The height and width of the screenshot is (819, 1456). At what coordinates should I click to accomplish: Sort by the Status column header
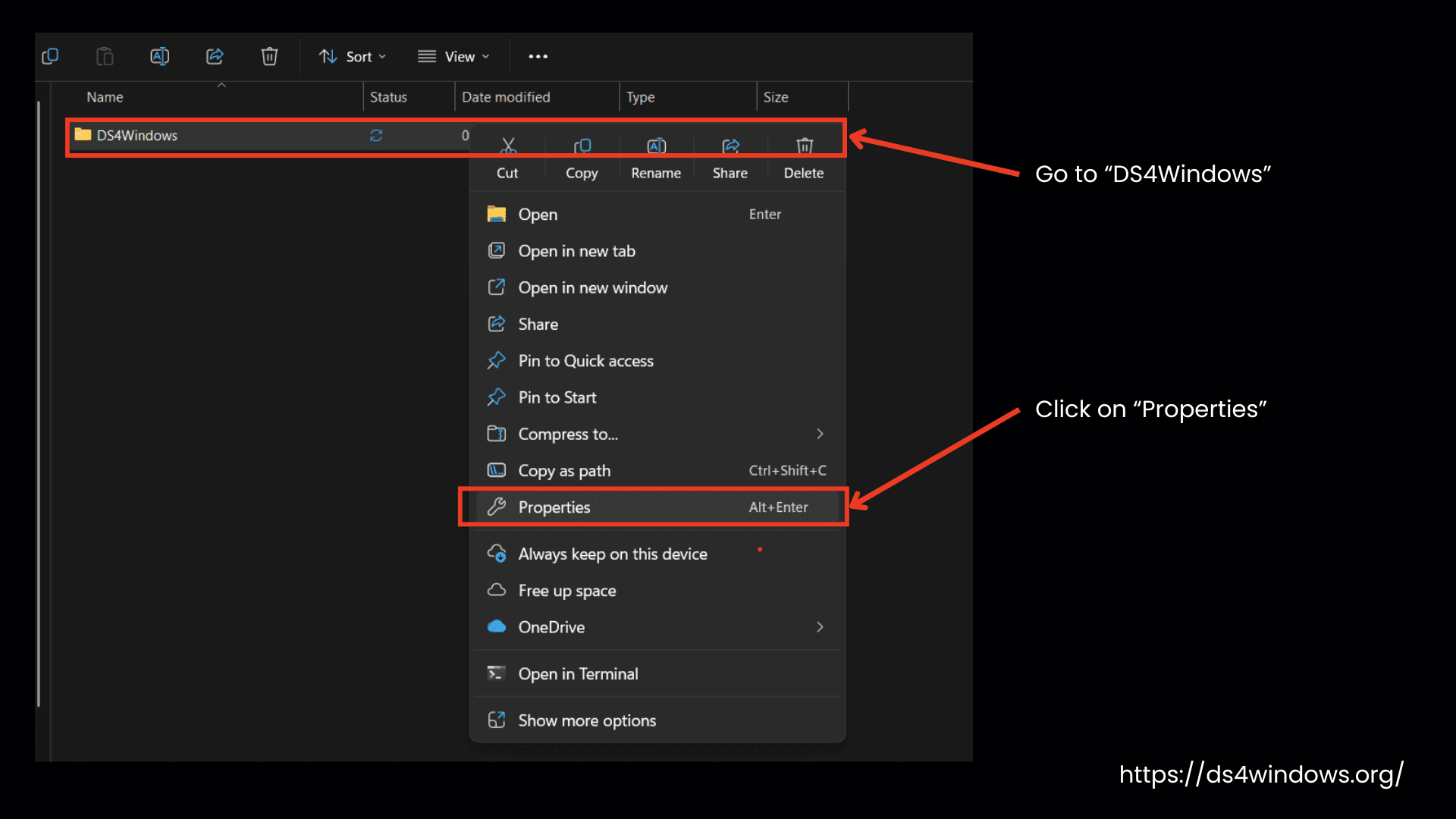click(x=388, y=97)
